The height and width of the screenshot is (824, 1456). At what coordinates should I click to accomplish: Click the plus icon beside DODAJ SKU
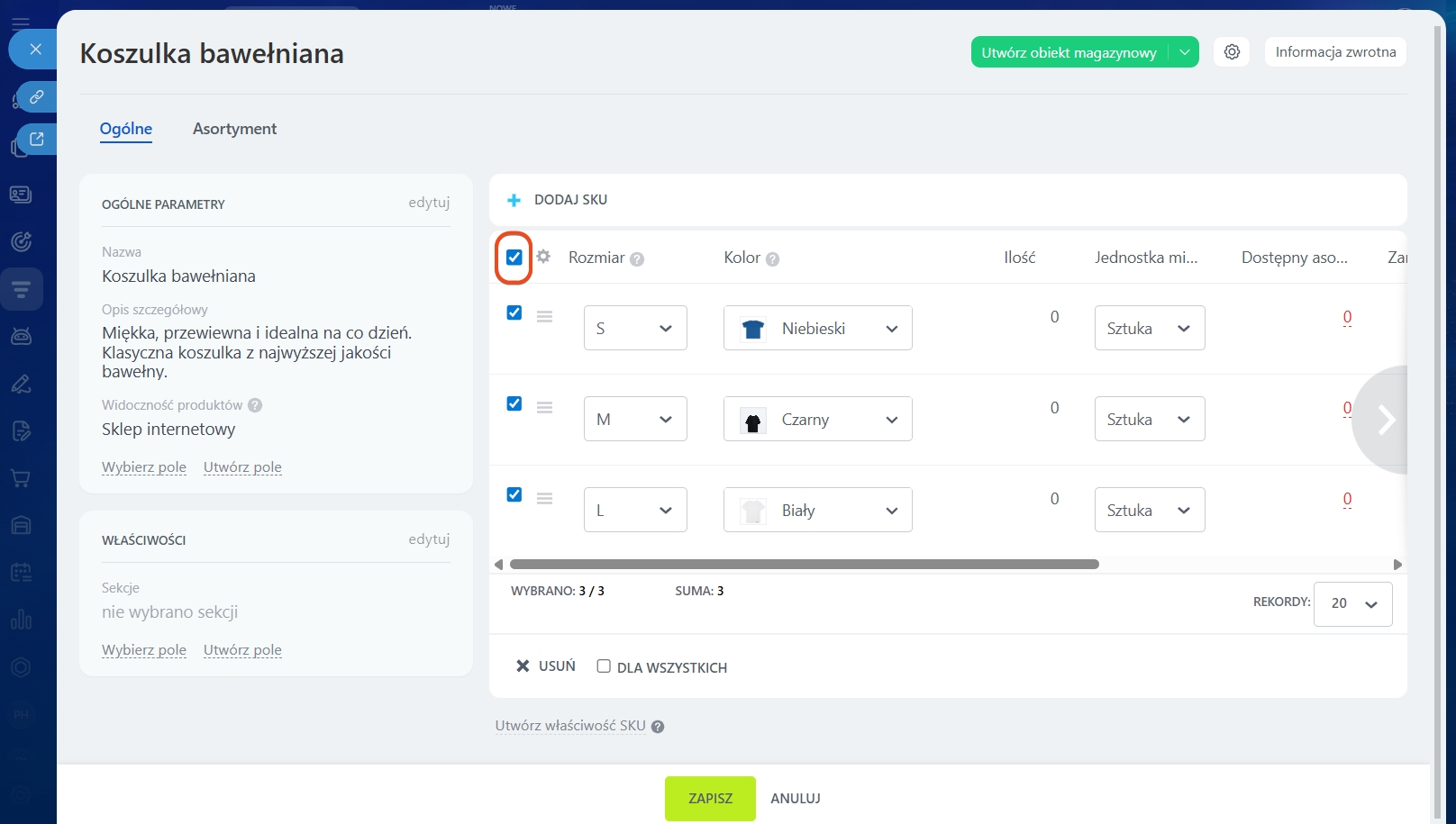(514, 200)
